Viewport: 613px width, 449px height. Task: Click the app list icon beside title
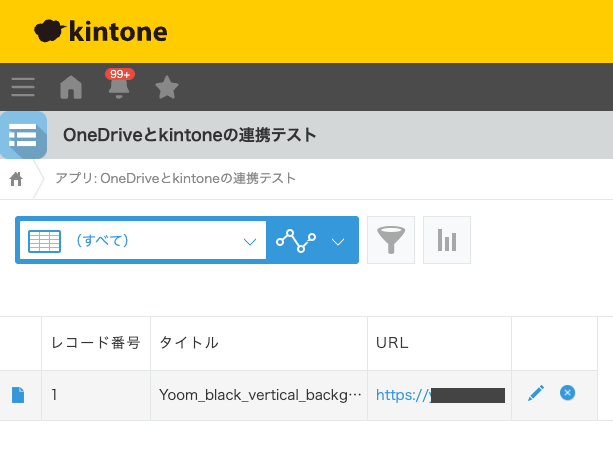tap(23, 135)
